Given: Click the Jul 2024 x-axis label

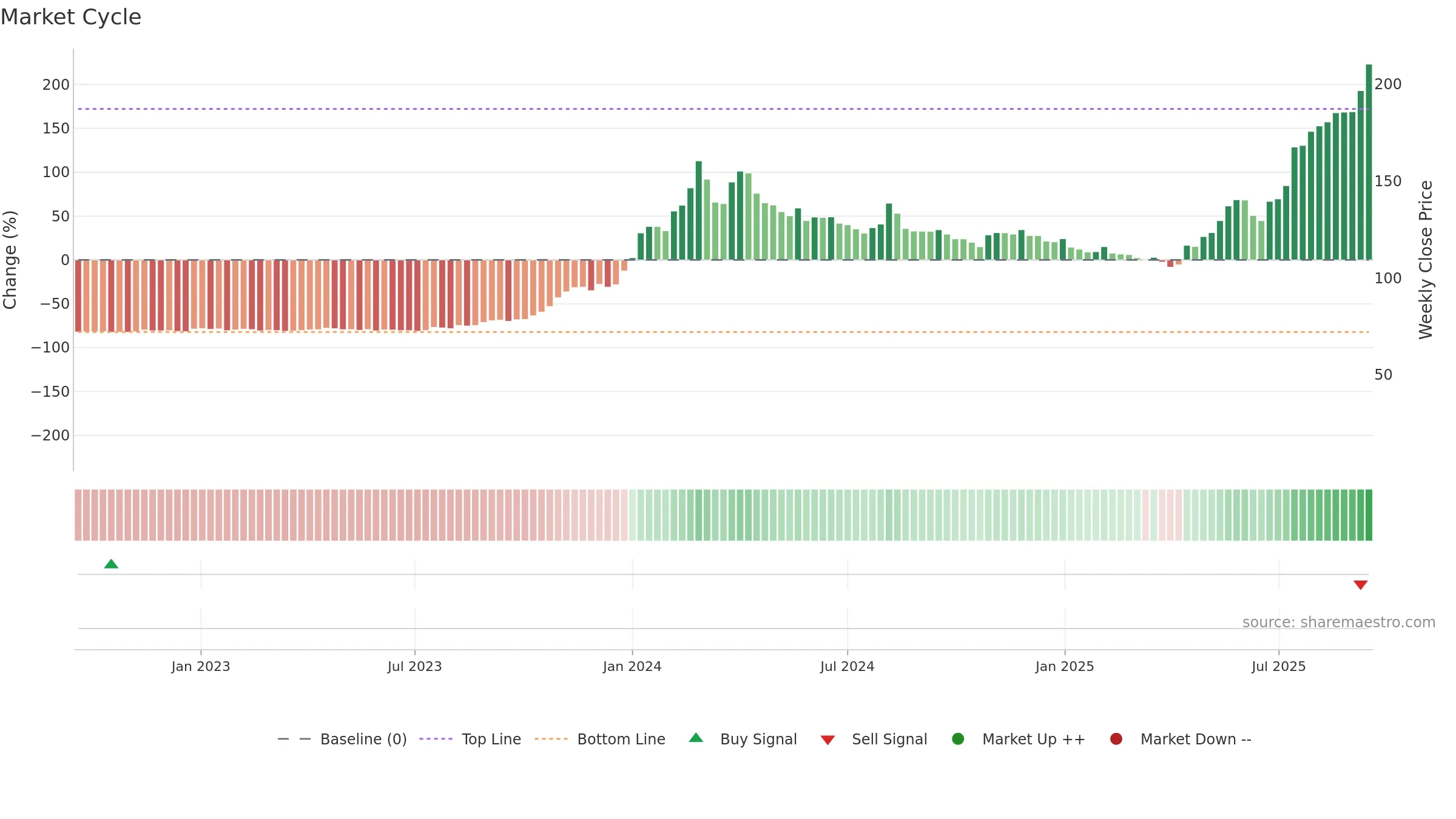Looking at the screenshot, I should pos(848,667).
